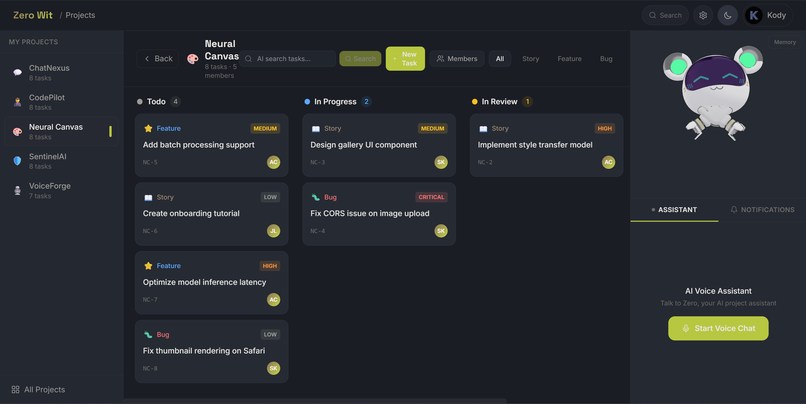Click the top bar Search field
806x404 pixels.
point(665,15)
